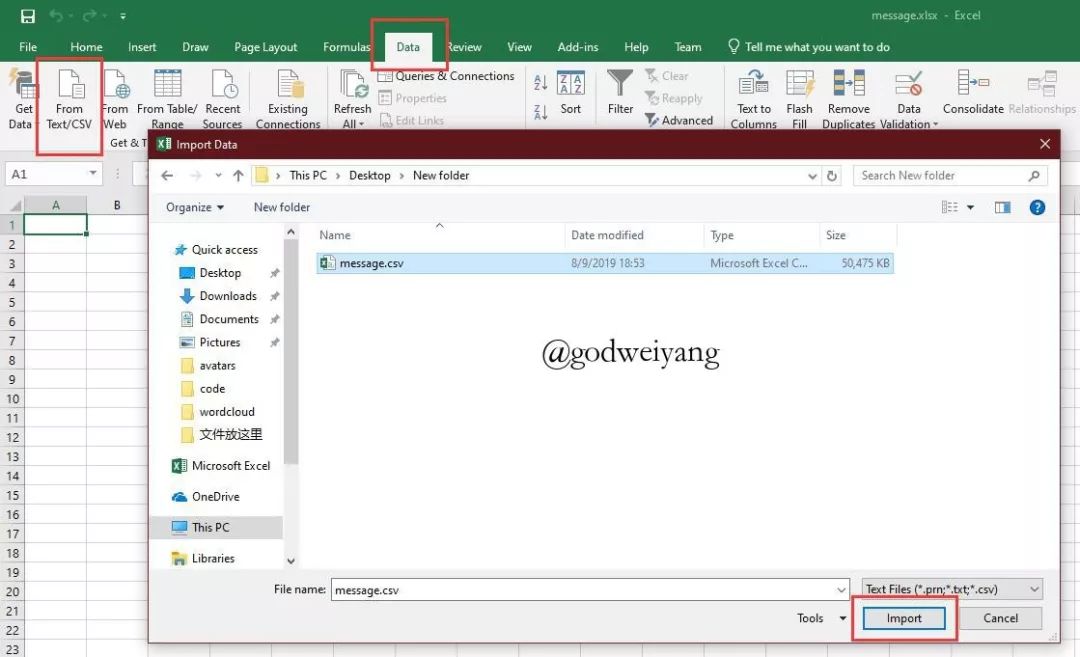Screen dimensions: 1080x657
Task: Switch to the Home tab
Action: tap(86, 47)
